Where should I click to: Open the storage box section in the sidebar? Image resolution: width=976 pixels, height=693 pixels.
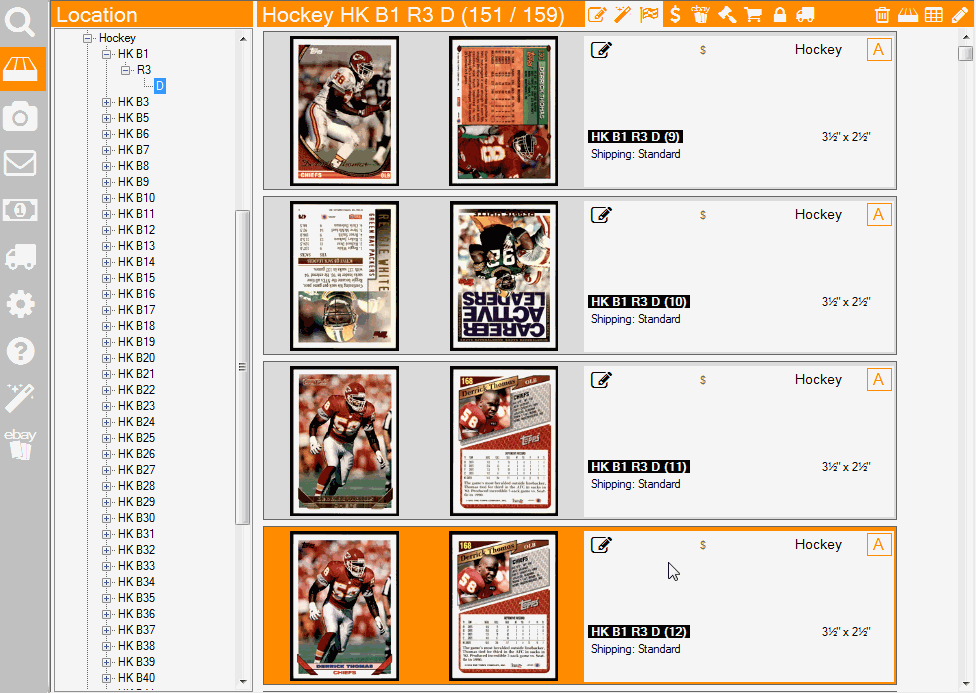click(22, 68)
